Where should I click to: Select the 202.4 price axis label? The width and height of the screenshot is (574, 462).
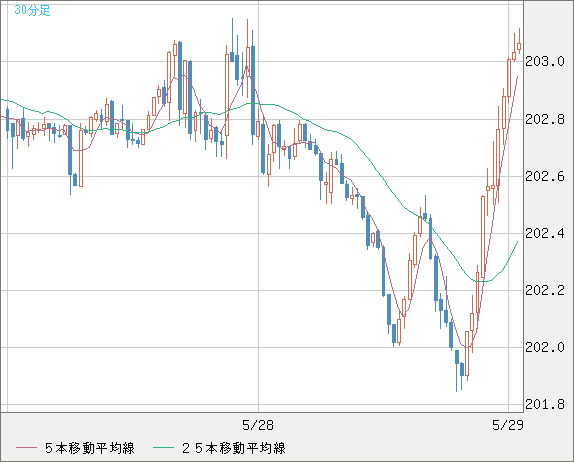click(545, 233)
